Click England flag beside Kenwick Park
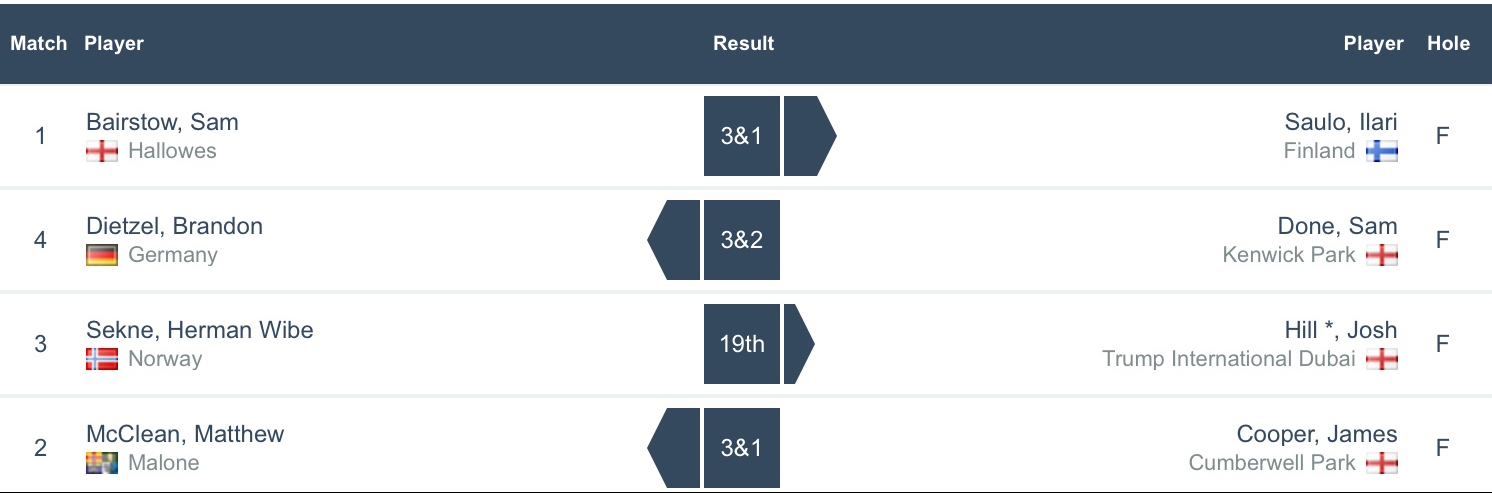The image size is (1492, 493). click(1382, 255)
